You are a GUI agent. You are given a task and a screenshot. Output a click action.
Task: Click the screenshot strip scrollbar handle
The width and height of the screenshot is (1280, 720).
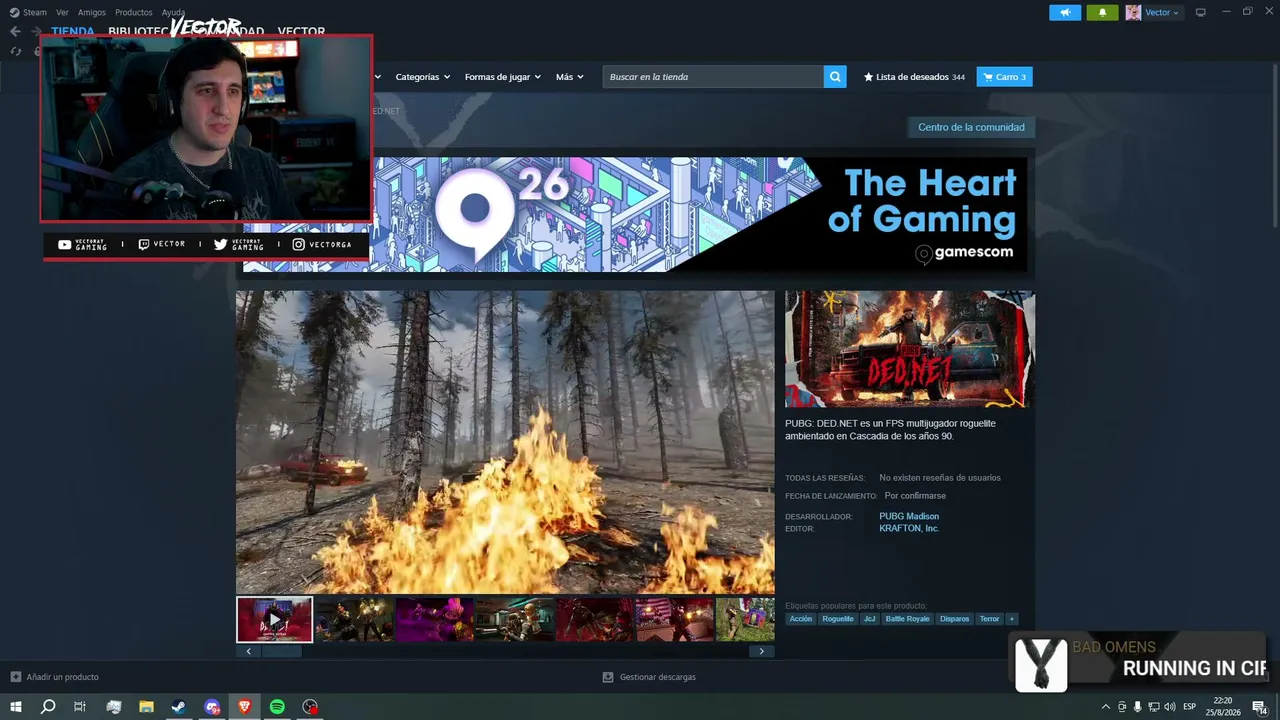click(x=281, y=651)
